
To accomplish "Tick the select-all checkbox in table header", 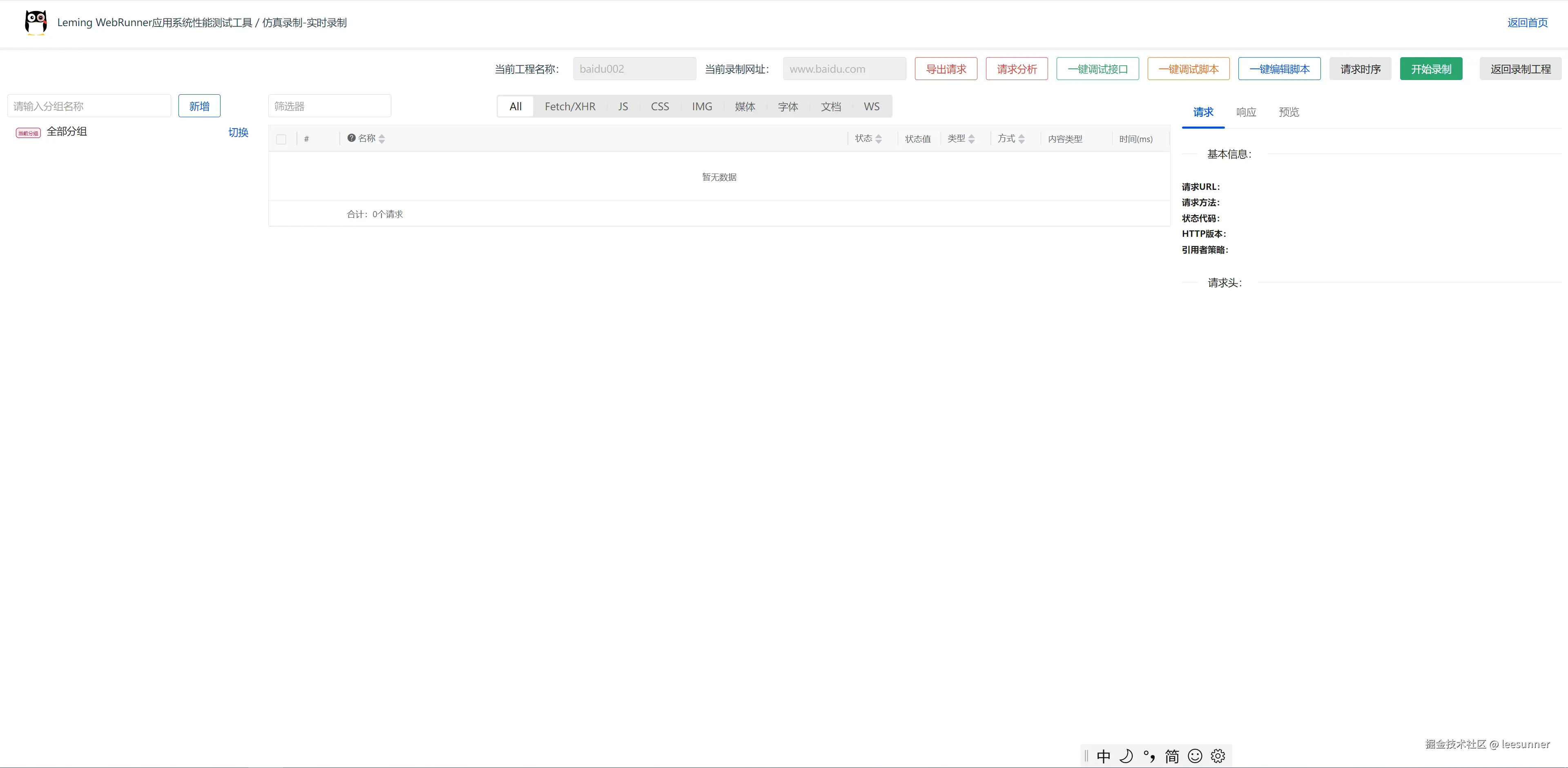I will click(x=281, y=139).
